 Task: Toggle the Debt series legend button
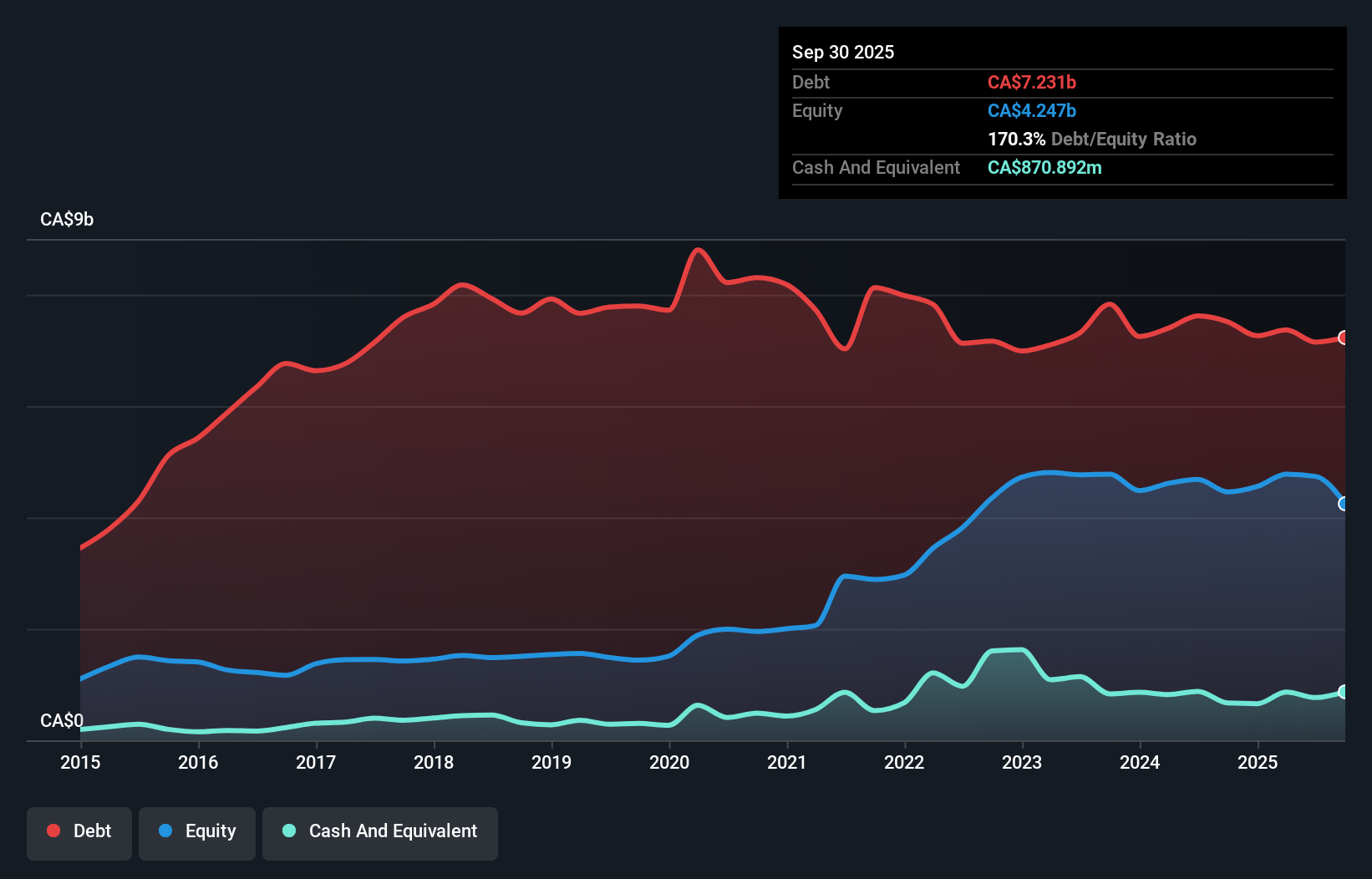79,833
